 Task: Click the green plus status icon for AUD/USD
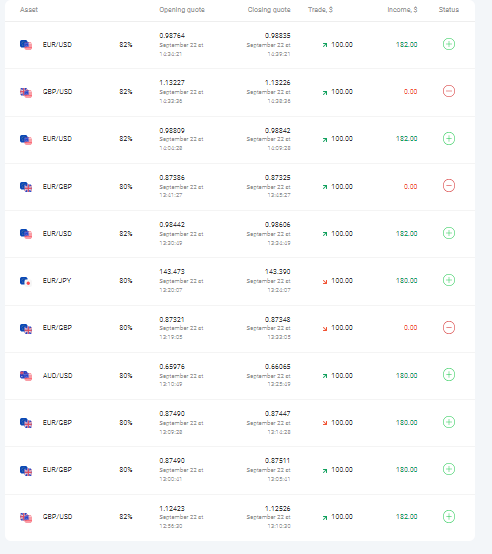[x=449, y=375]
